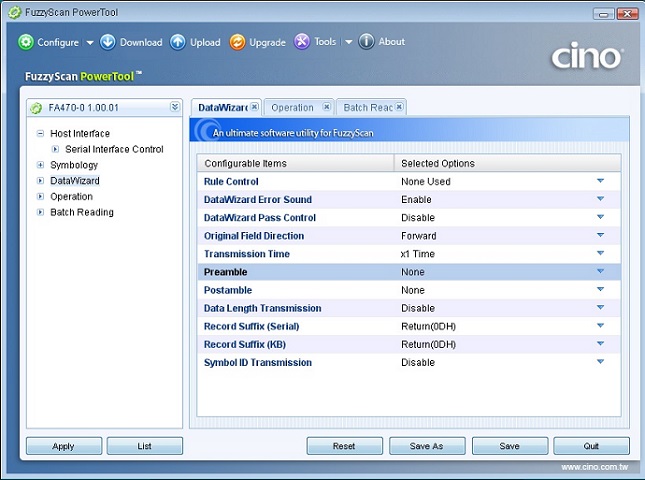Expand the DataWizard tree node
The image size is (645, 480).
(x=40, y=181)
